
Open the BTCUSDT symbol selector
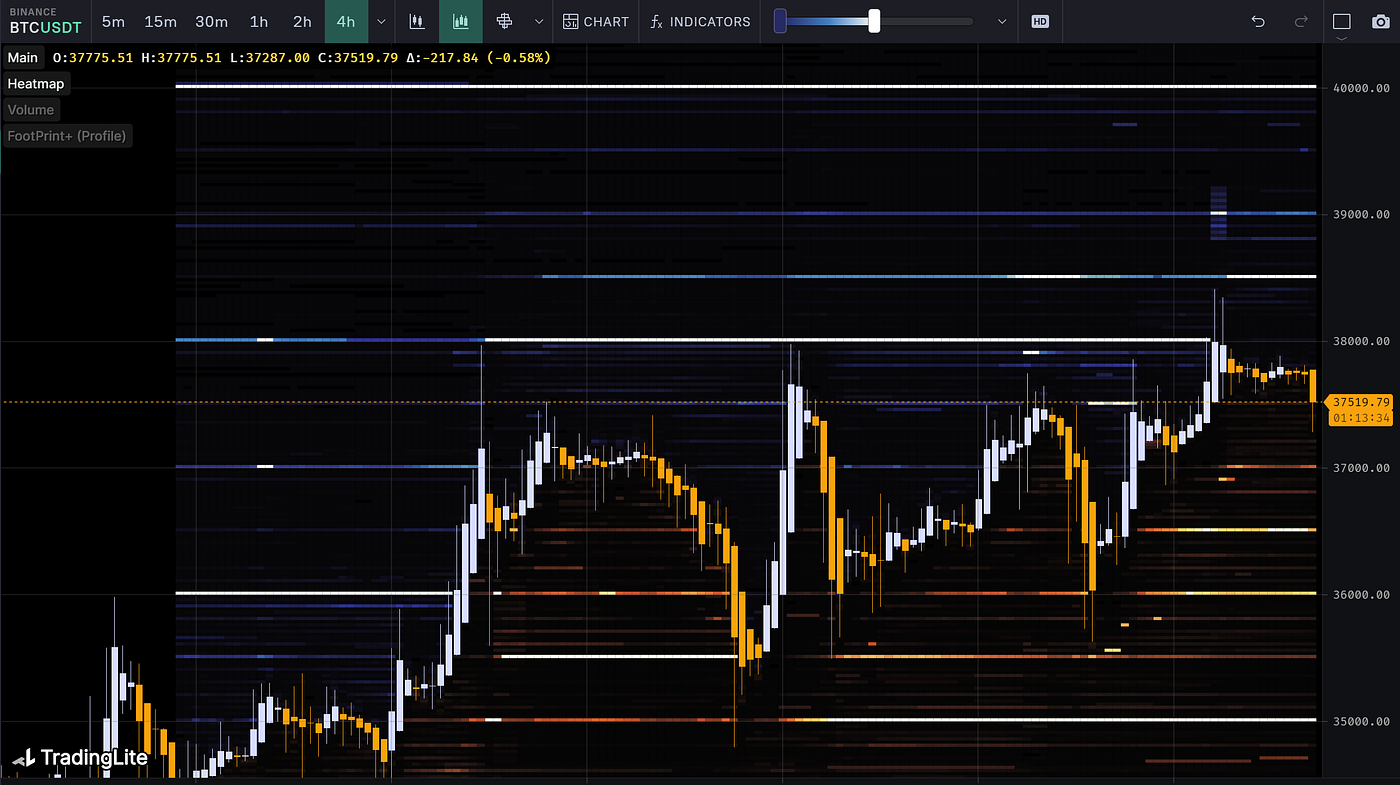pos(45,21)
